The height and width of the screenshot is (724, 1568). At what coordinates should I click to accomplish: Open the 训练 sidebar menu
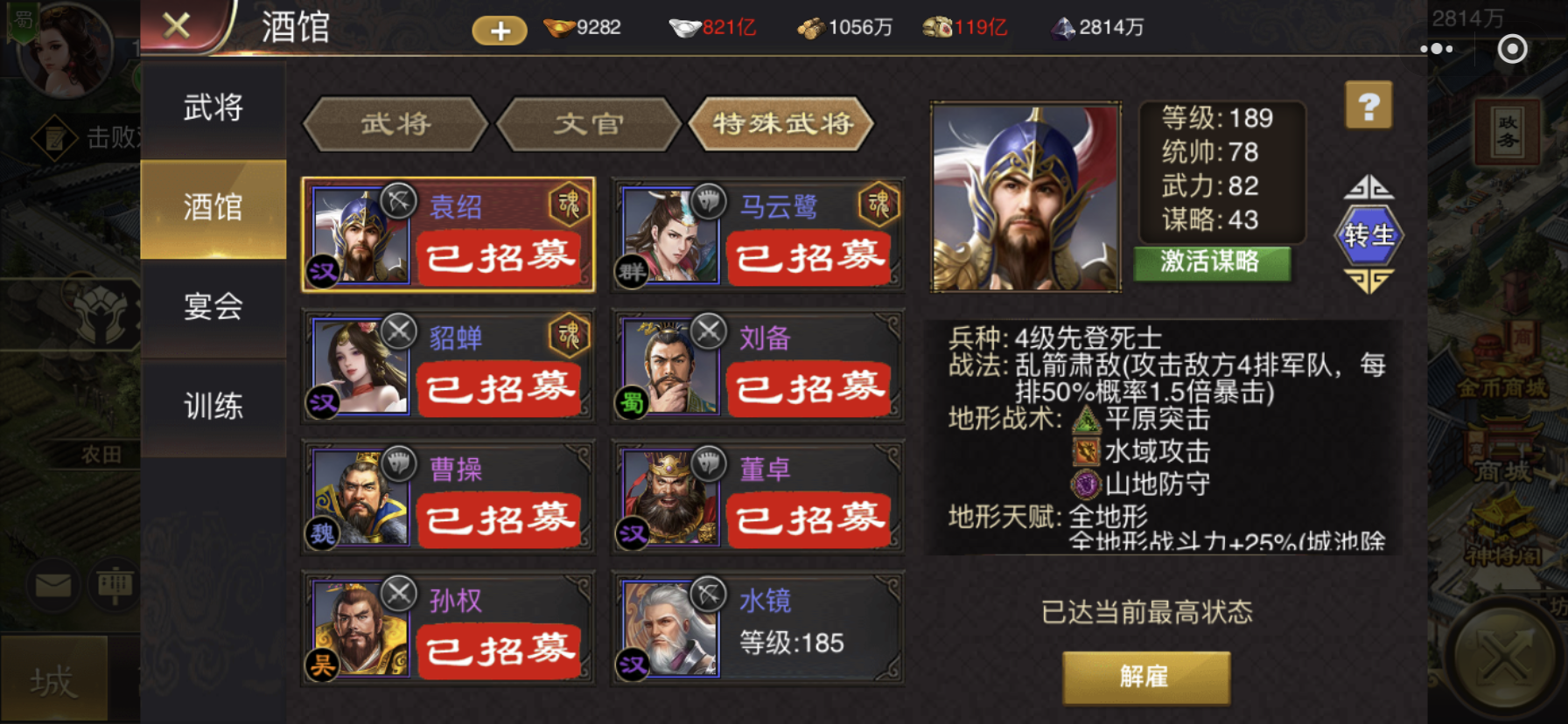[213, 407]
